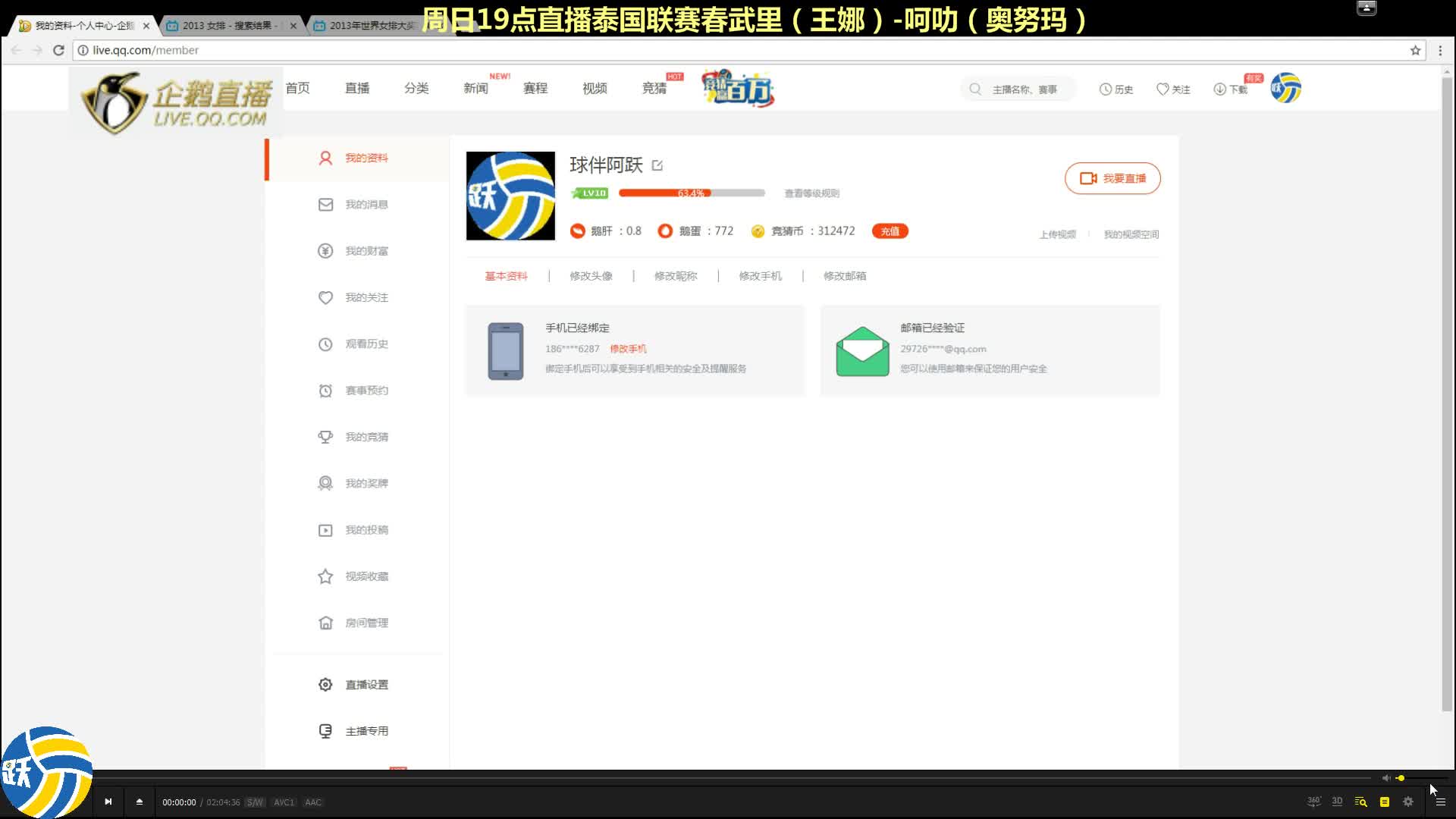Click the 主播名称 search input field

tap(1025, 89)
